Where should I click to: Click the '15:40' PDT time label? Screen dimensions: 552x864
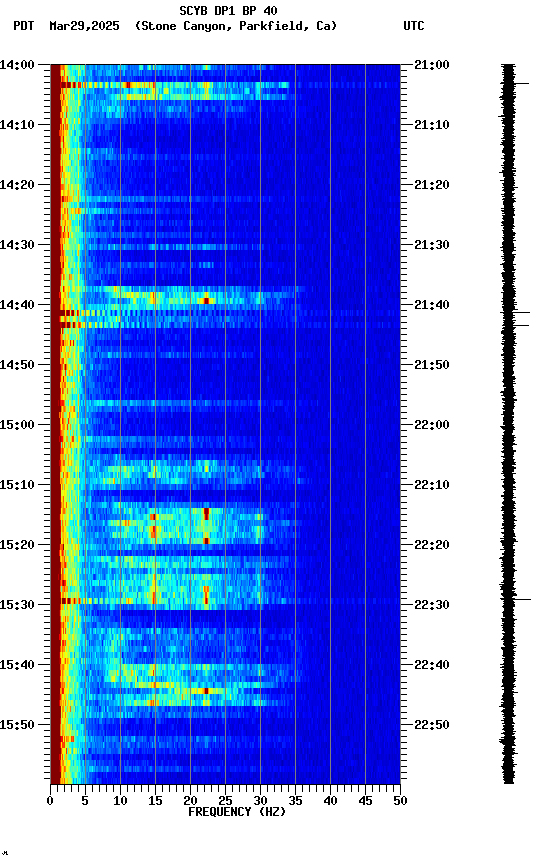click(x=17, y=666)
